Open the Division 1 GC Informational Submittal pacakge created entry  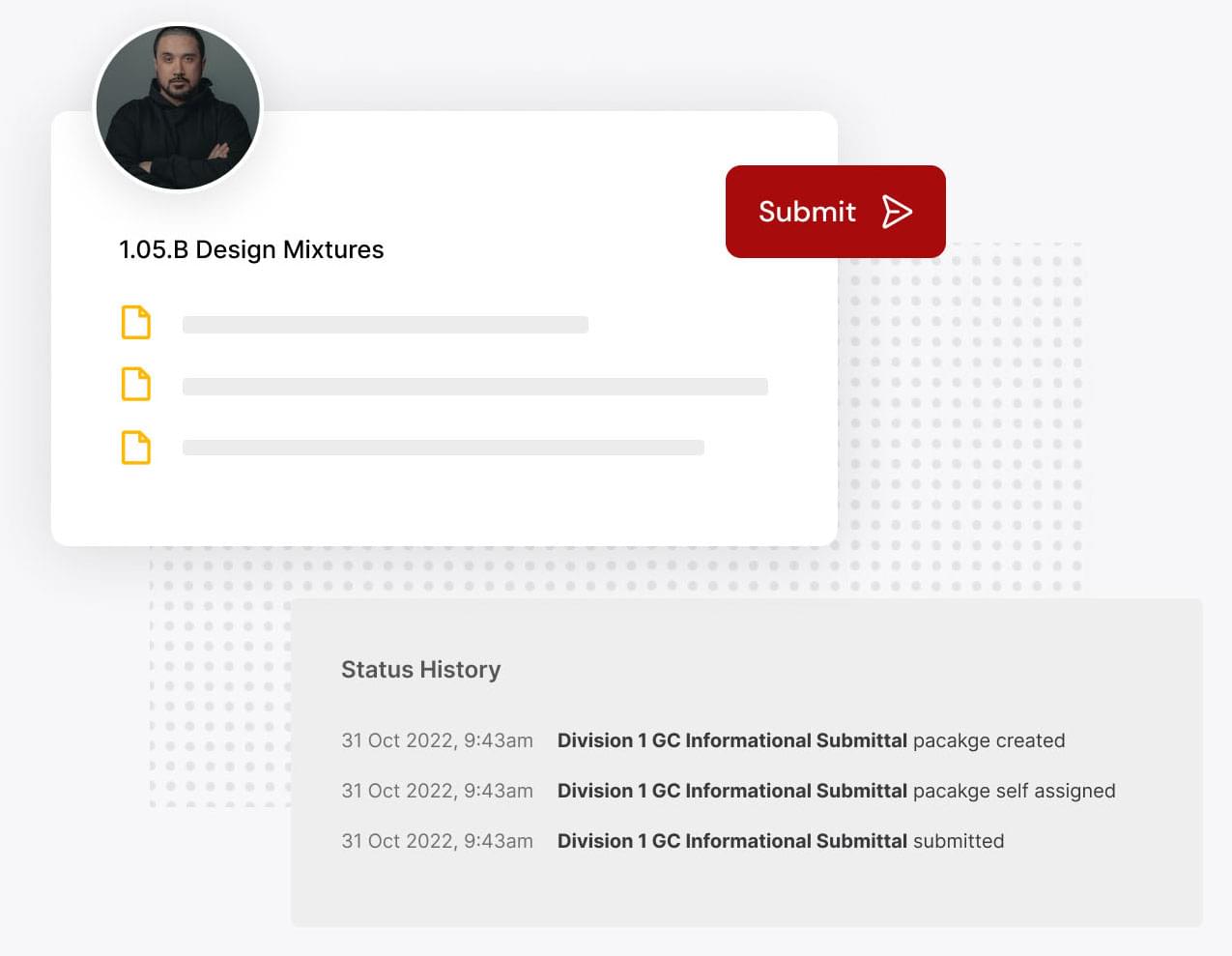[812, 740]
